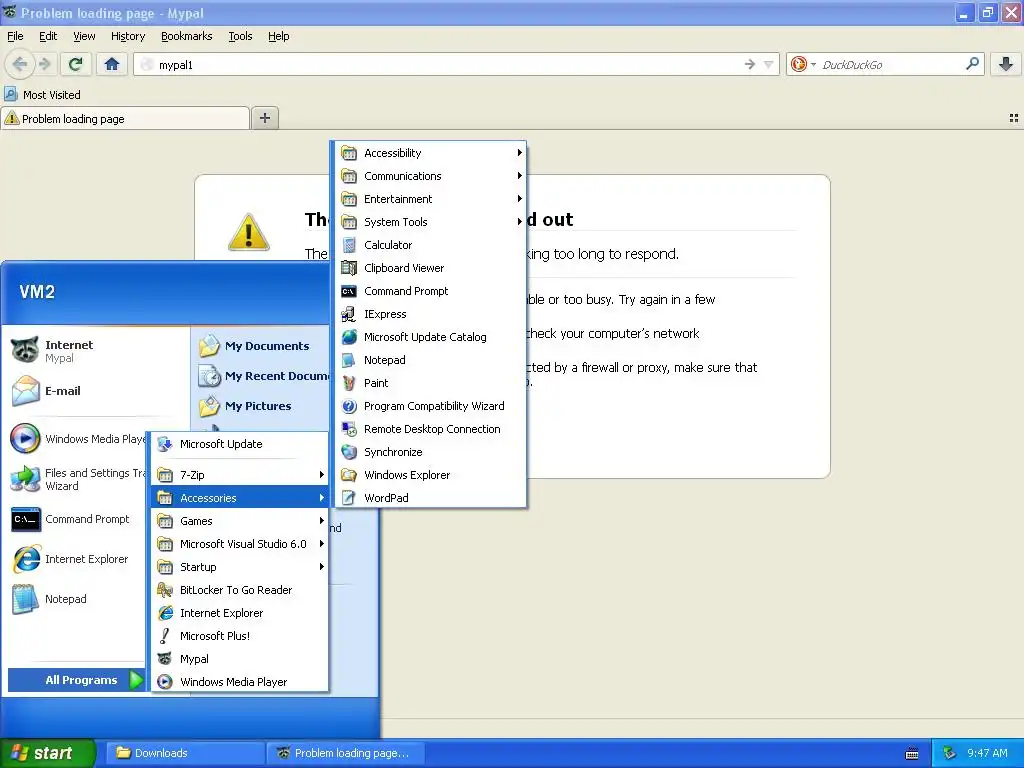This screenshot has width=1024, height=768.
Task: Launch Calculator from Accessories menu
Action: pos(430,245)
